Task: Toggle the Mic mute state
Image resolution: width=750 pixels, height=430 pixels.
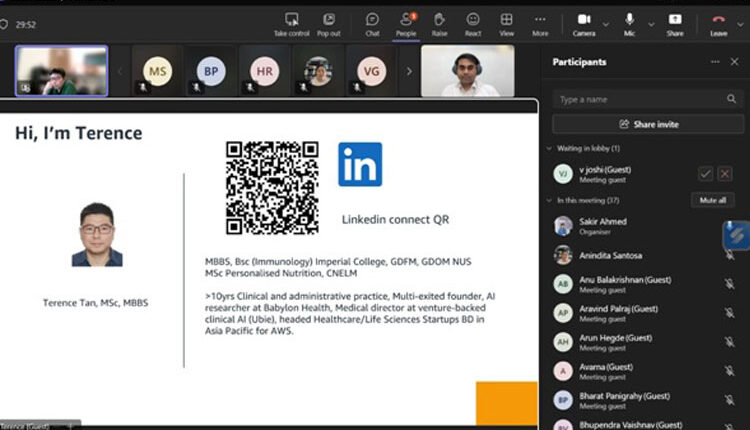Action: pos(630,22)
